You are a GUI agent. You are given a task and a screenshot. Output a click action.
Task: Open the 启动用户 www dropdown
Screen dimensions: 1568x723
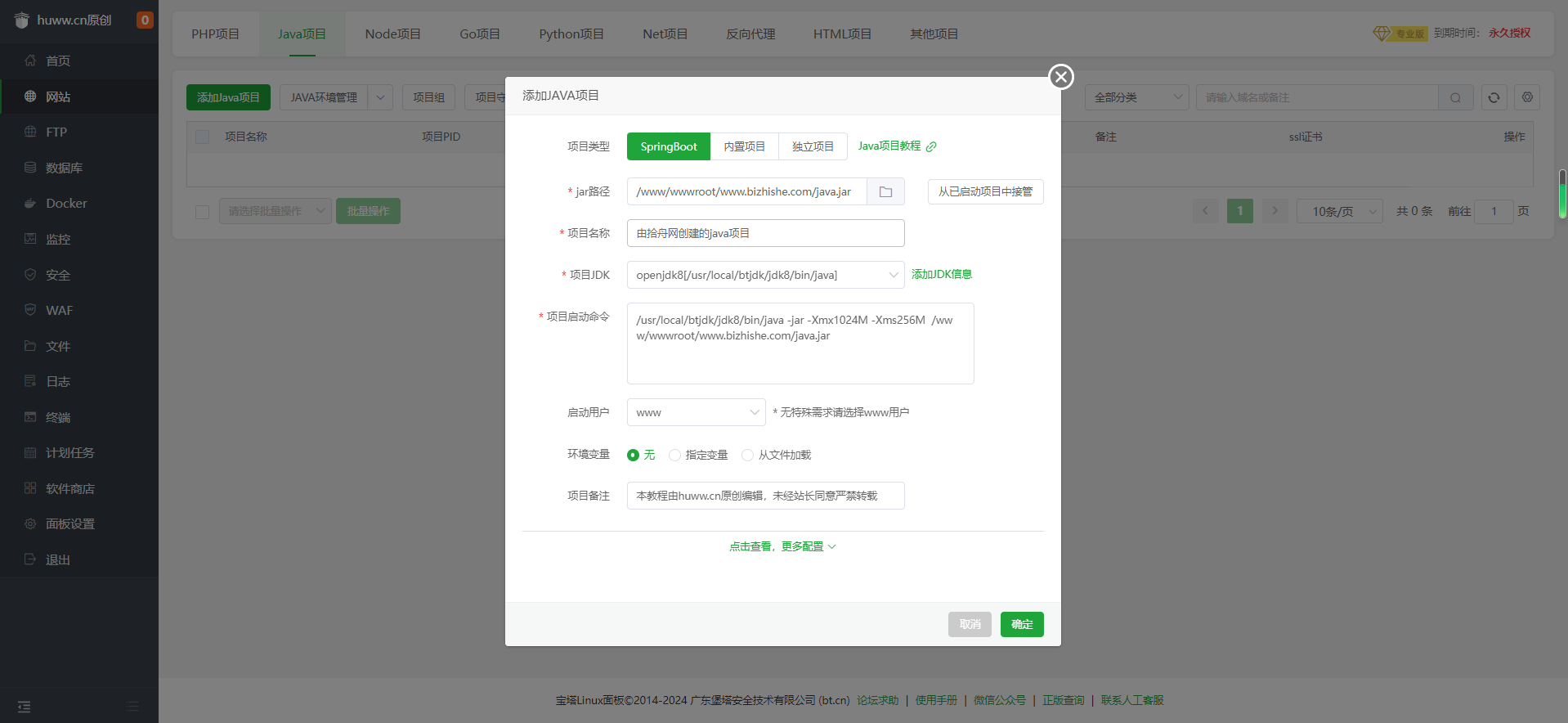click(x=696, y=412)
